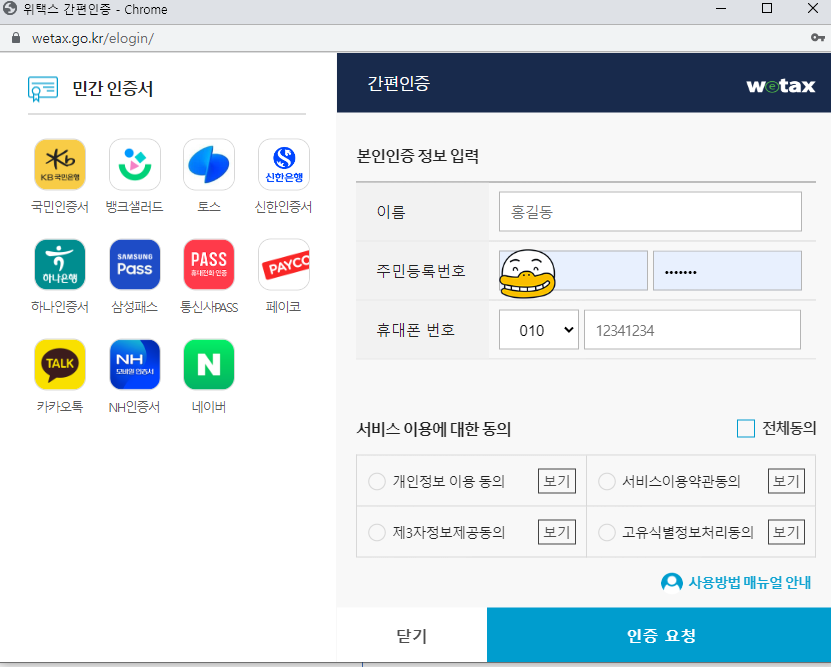Choose the 뱅크샐러드 authentication icon
831x667 pixels.
(135, 164)
